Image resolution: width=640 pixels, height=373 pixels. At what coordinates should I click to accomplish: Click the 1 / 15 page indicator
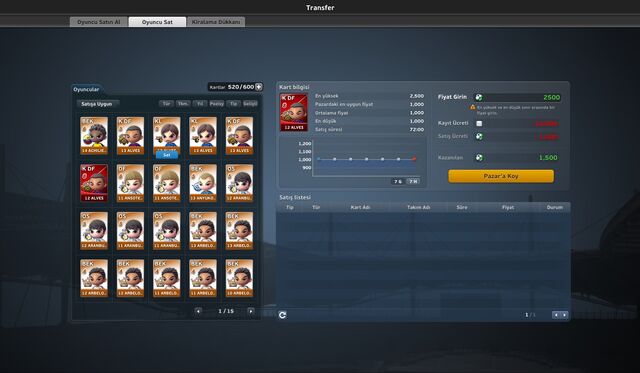tap(226, 311)
